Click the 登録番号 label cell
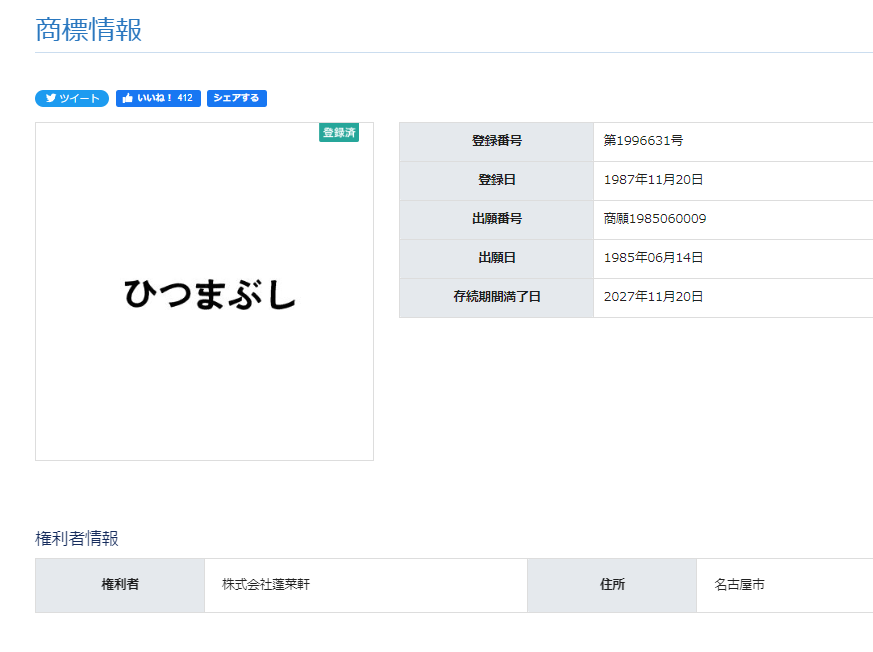This screenshot has width=873, height=652. (x=497, y=142)
